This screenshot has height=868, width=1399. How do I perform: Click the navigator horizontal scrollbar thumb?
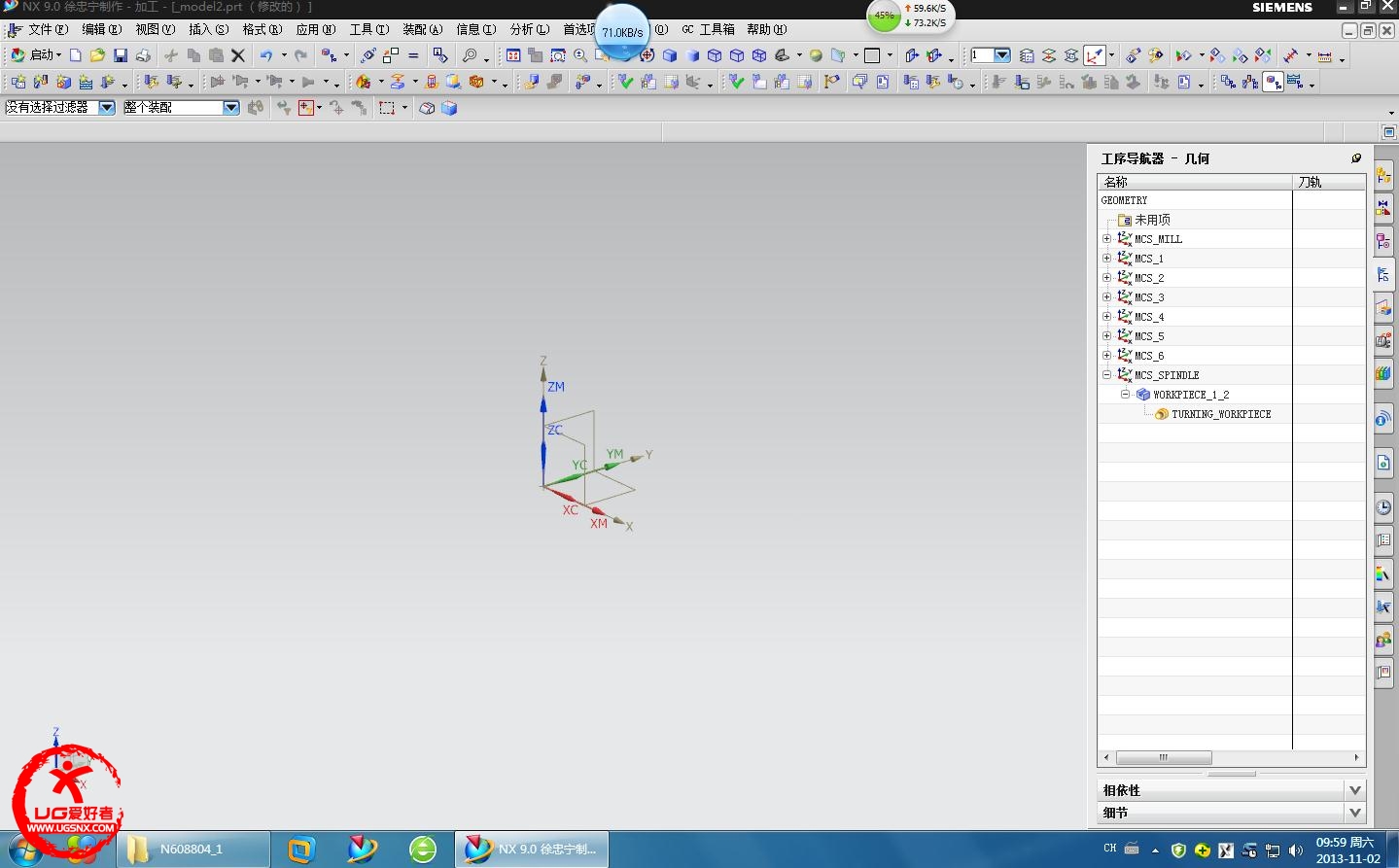[1164, 757]
